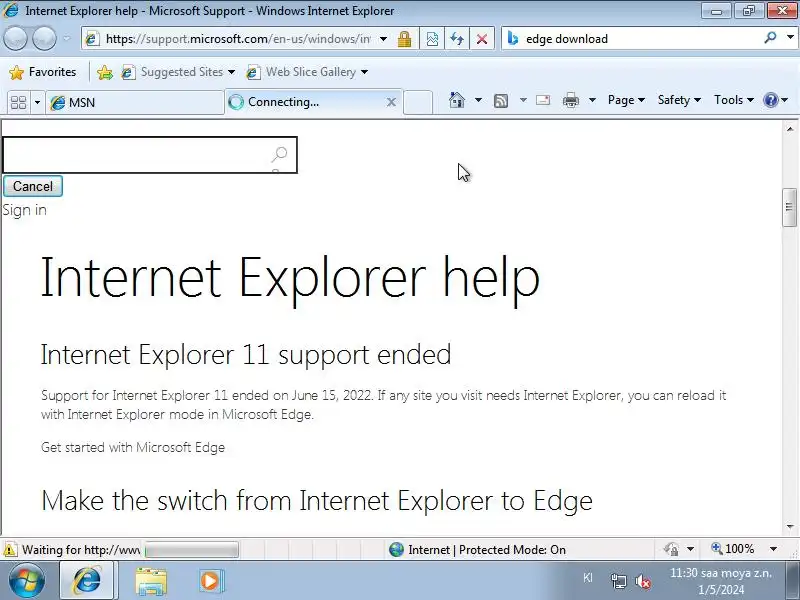The width and height of the screenshot is (800, 600).
Task: Click the KI language indicator
Action: tap(588, 578)
